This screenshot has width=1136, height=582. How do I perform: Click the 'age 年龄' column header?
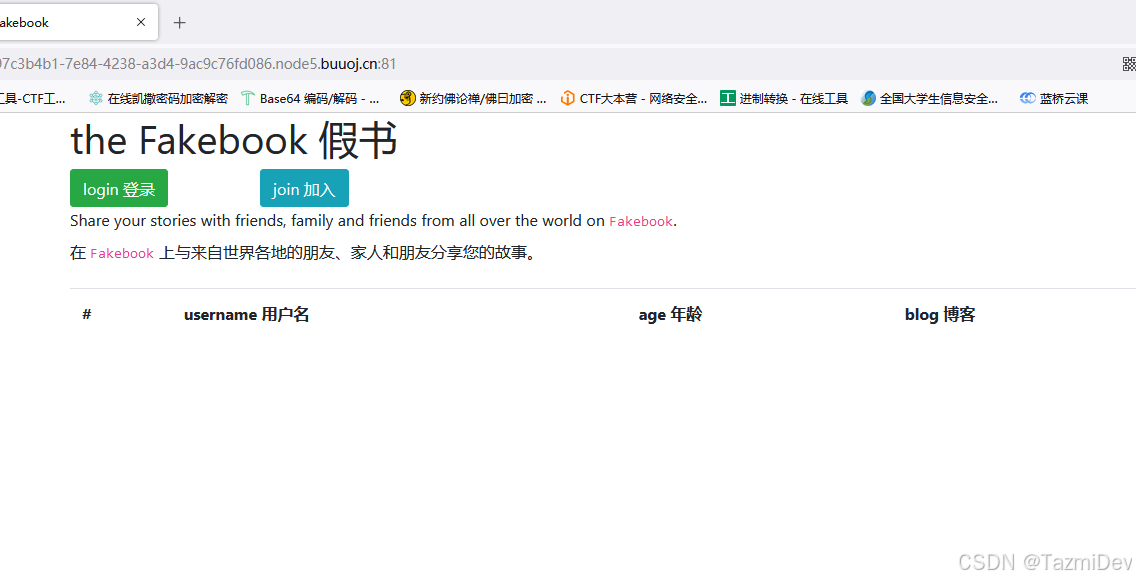click(x=670, y=315)
